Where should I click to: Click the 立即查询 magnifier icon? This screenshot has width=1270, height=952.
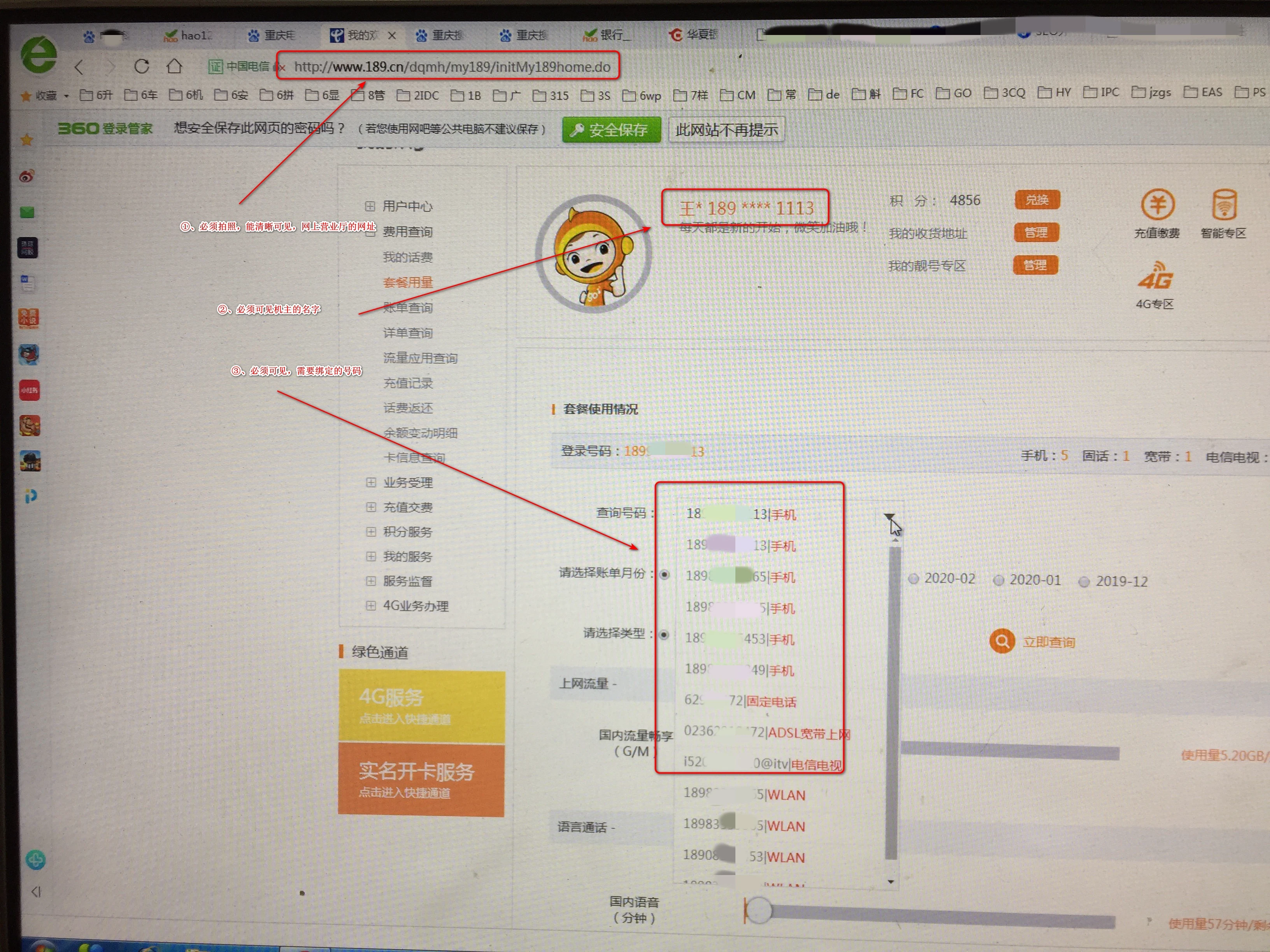point(1002,641)
